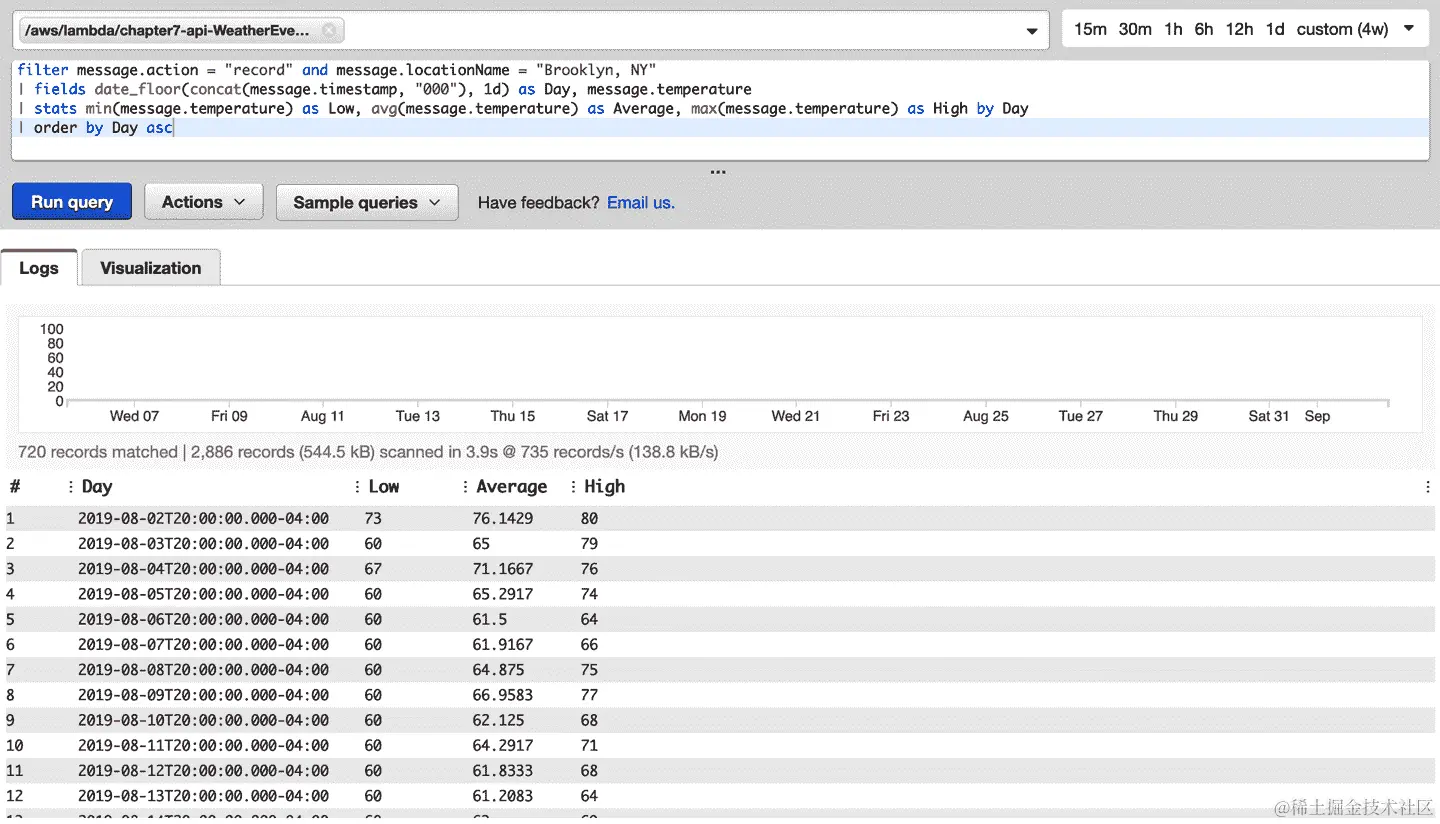Click the Aug 25 histogram axis label

pos(985,416)
